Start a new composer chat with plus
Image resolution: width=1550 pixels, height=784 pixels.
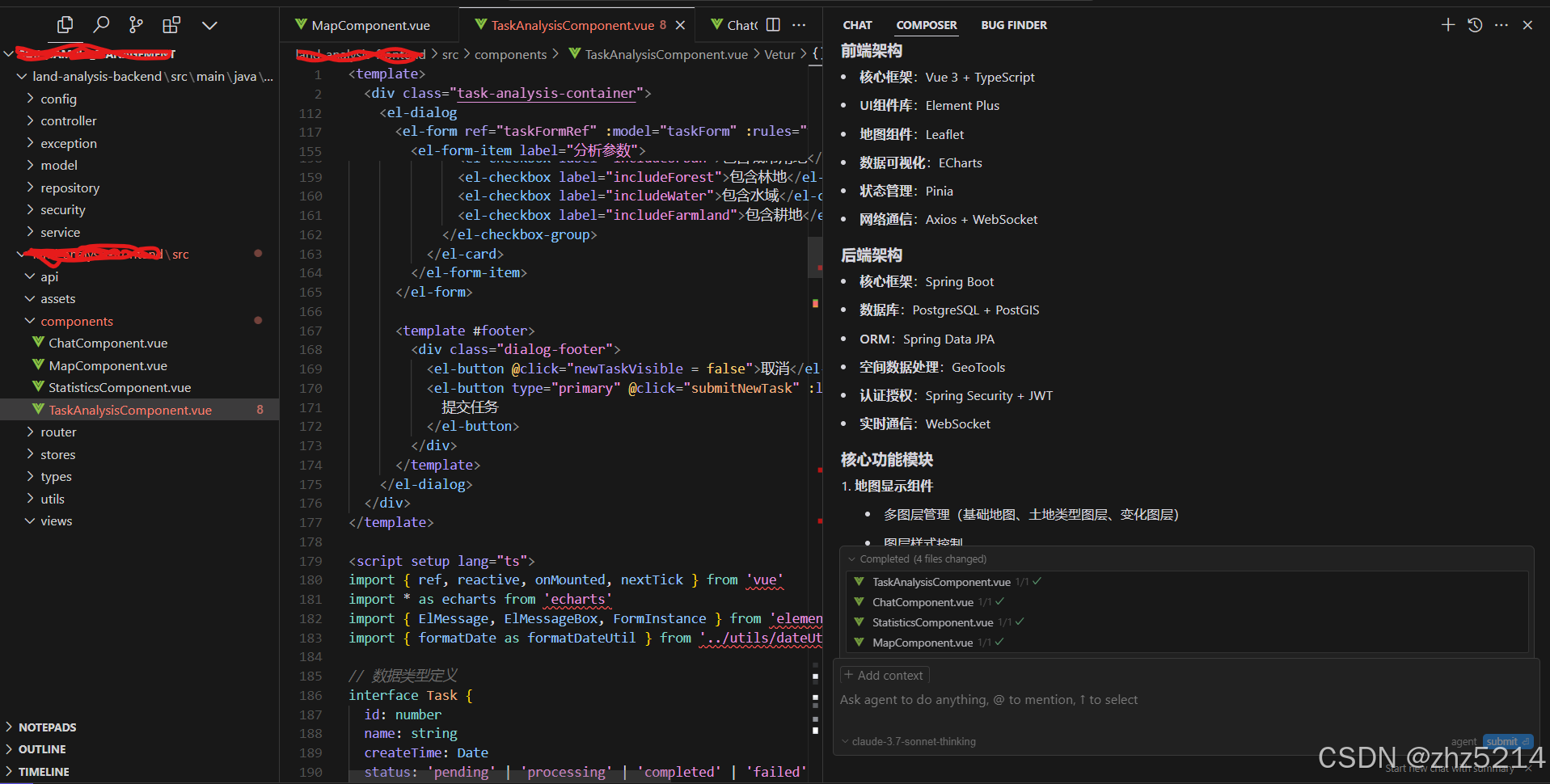coord(1448,25)
